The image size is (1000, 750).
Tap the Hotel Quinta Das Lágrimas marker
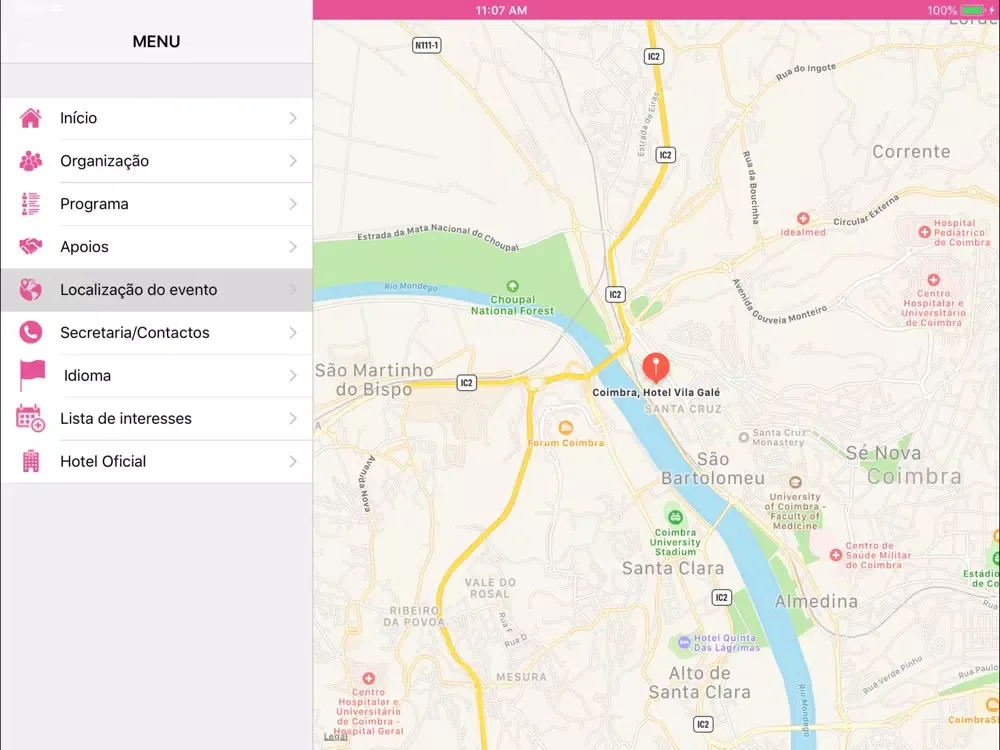684,642
